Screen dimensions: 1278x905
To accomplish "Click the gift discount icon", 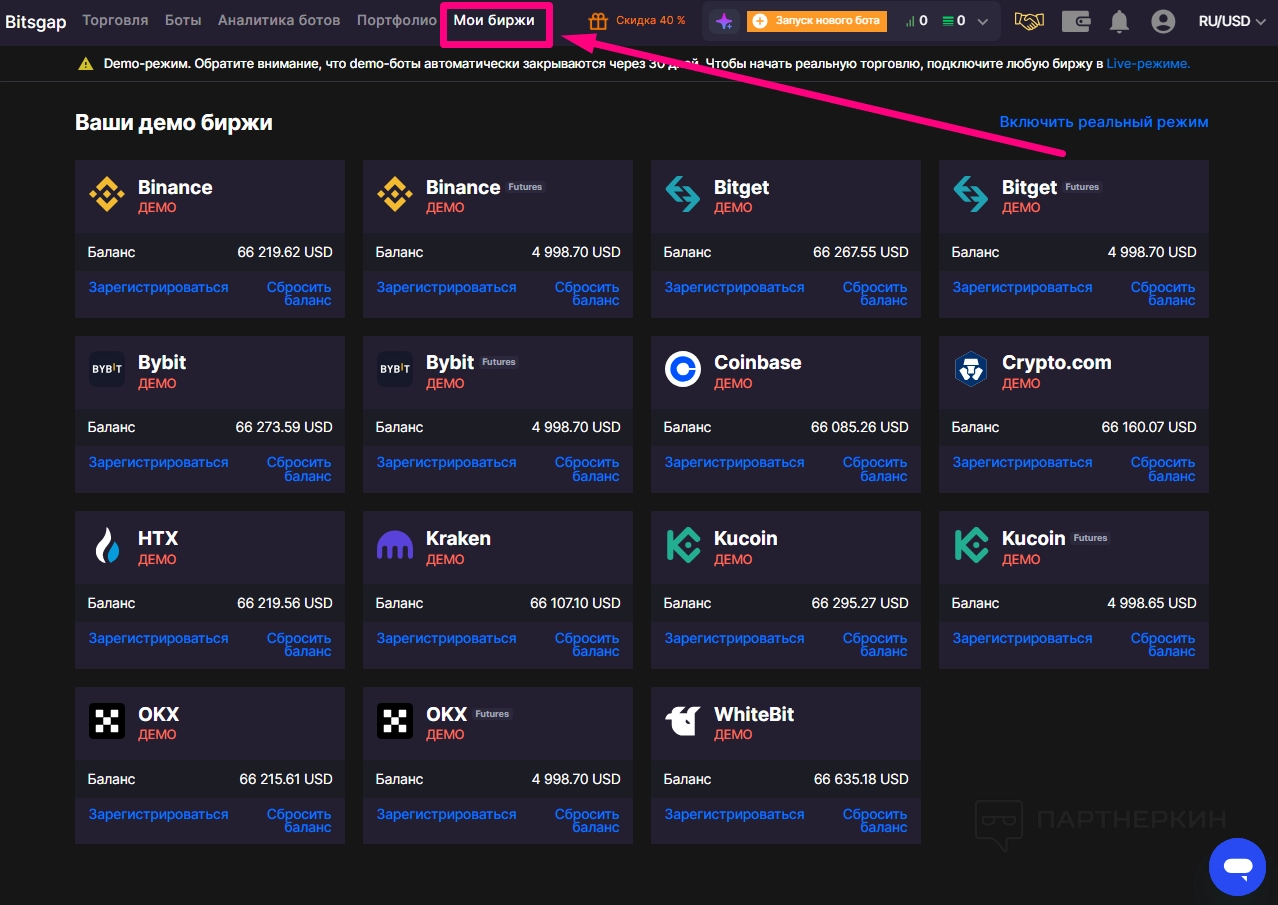I will pos(598,20).
